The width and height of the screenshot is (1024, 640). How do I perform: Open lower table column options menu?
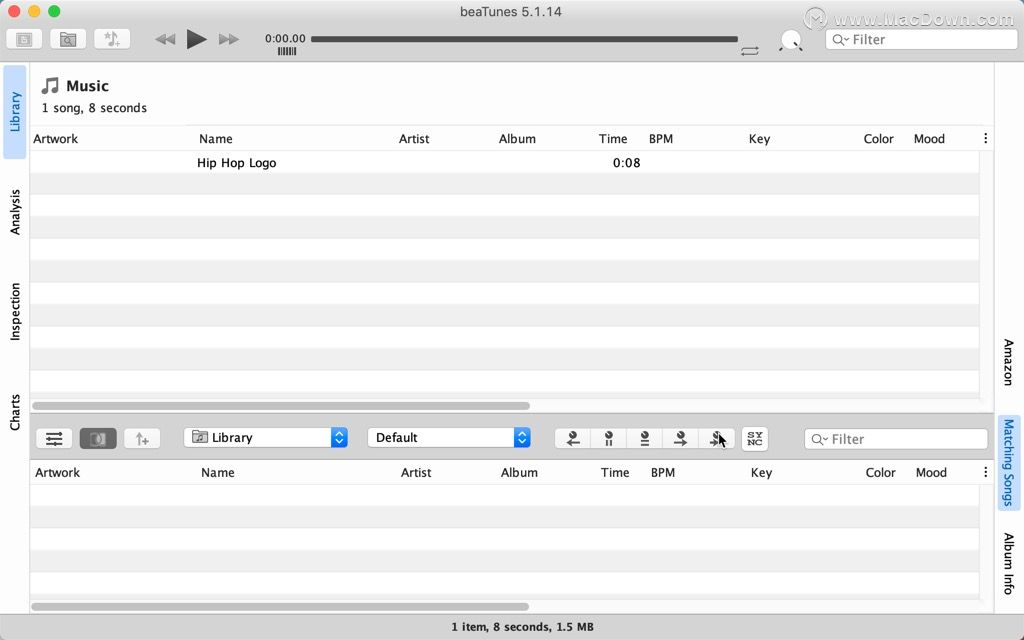[x=985, y=472]
